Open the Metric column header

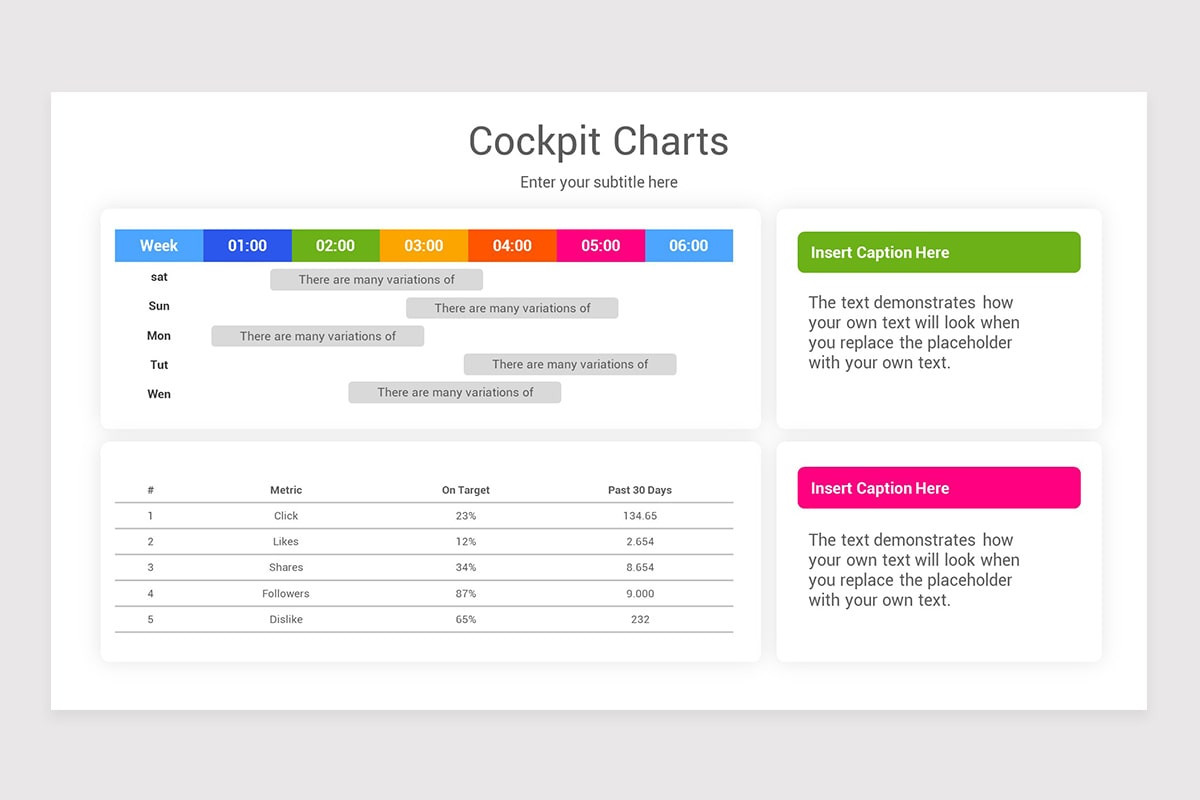point(286,490)
